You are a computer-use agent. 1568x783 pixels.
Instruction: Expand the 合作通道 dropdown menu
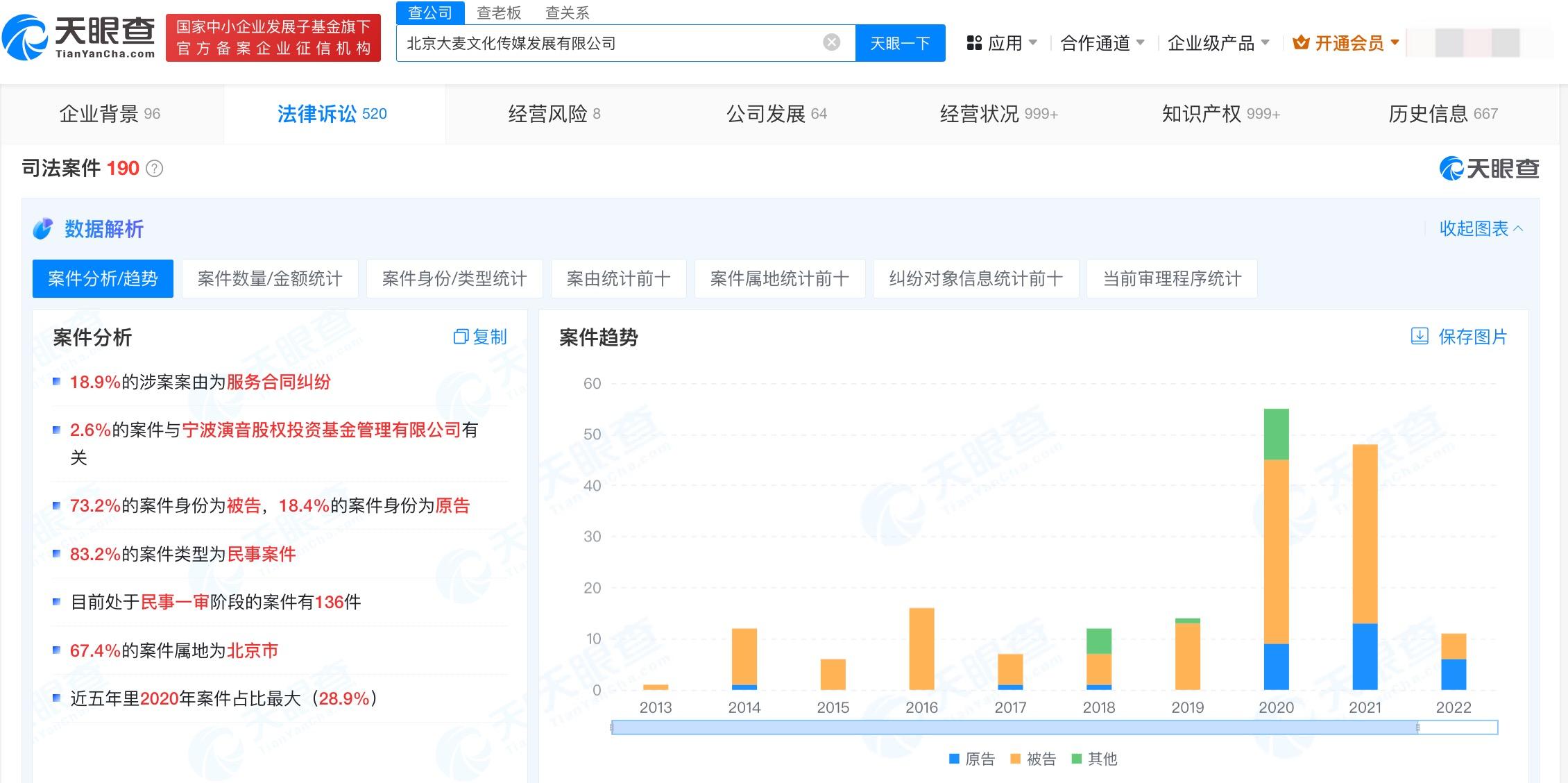[x=1102, y=43]
